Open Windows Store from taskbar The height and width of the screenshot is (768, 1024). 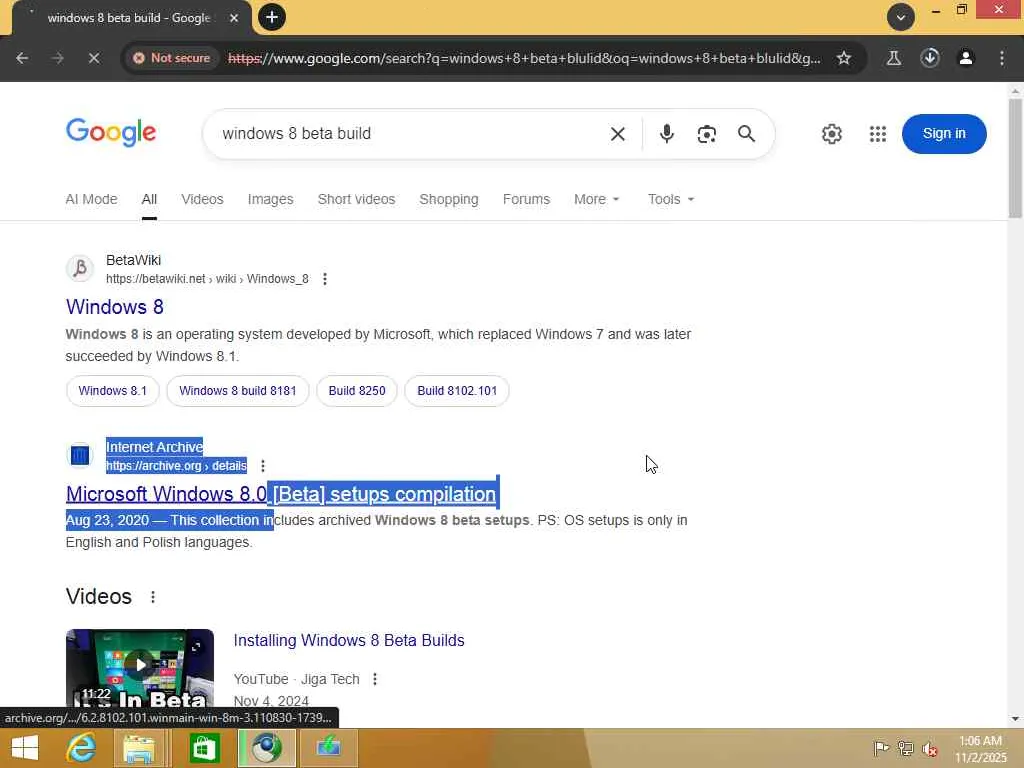(204, 748)
